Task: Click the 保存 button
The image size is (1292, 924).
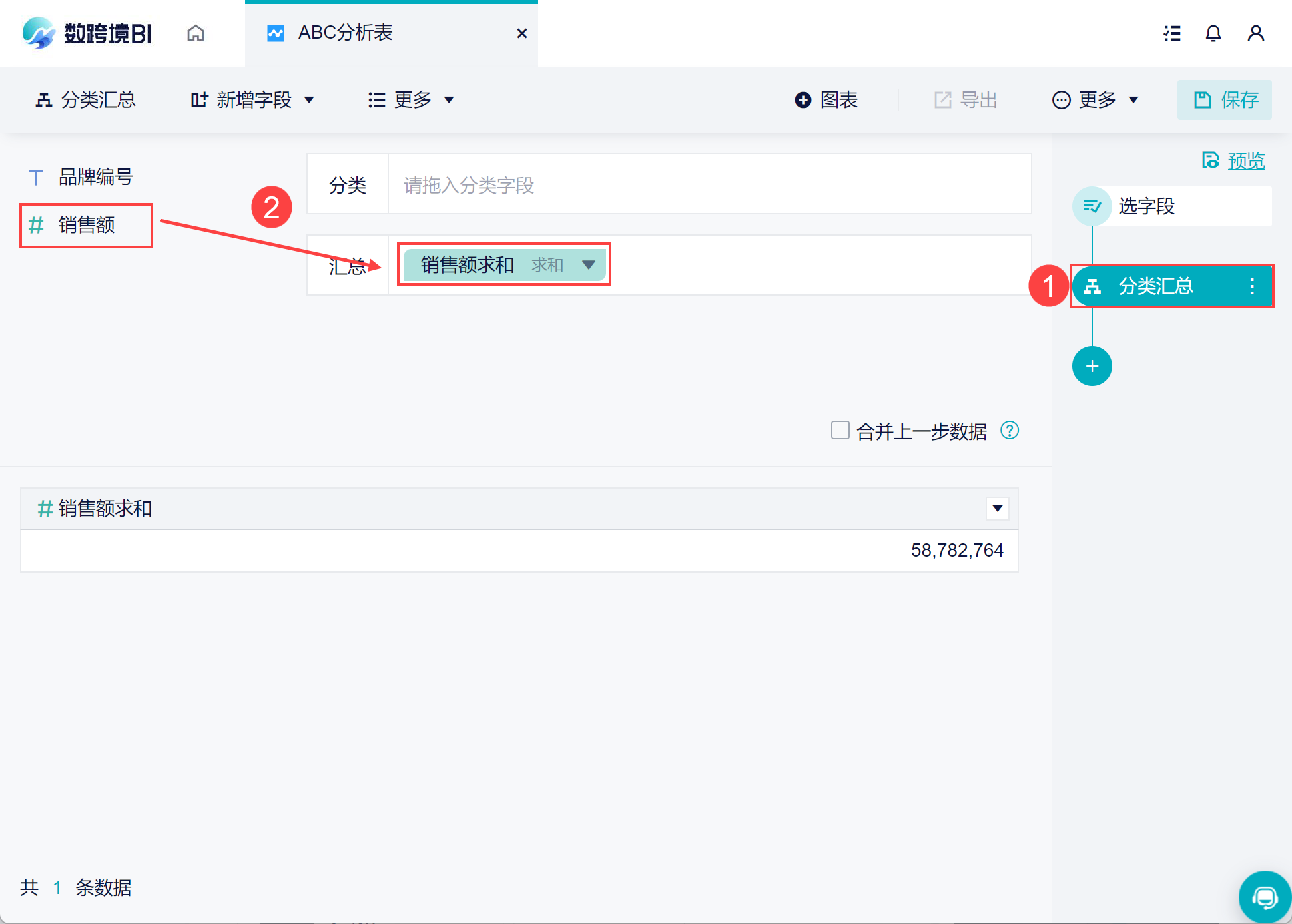Action: click(x=1224, y=100)
